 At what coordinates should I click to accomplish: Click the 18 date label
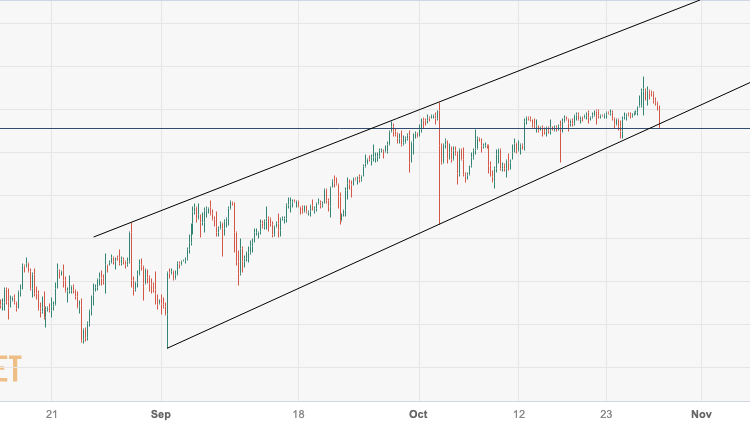(x=298, y=413)
